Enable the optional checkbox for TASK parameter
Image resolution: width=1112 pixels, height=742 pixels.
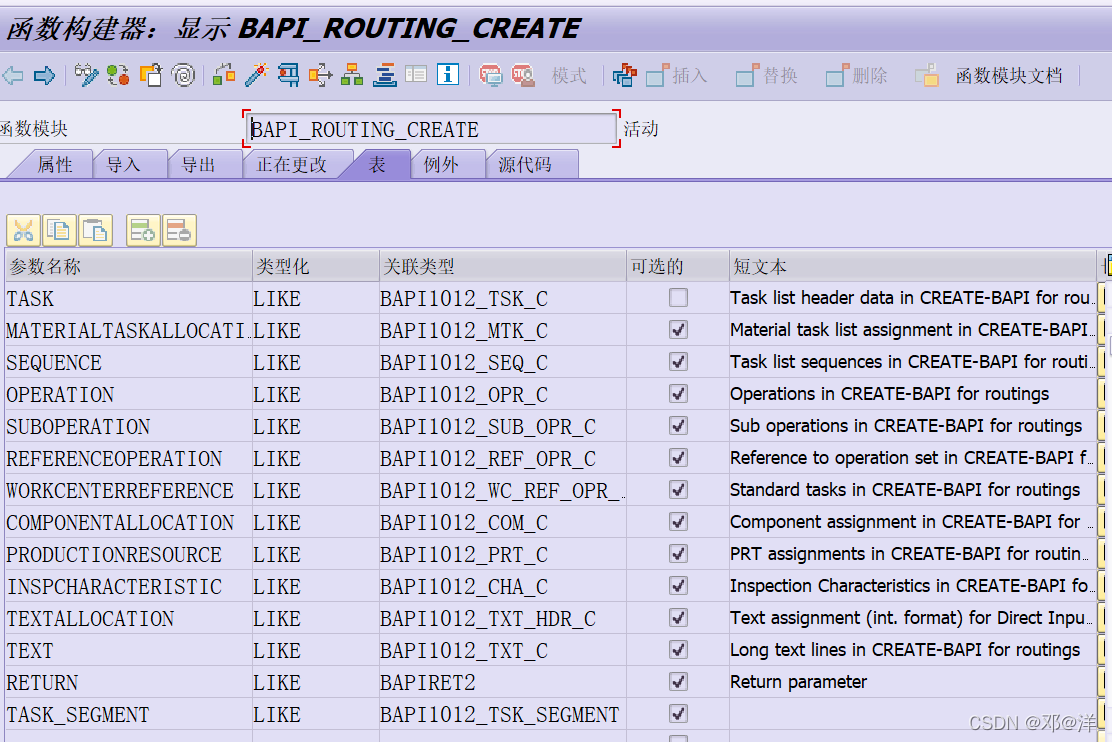tap(676, 299)
